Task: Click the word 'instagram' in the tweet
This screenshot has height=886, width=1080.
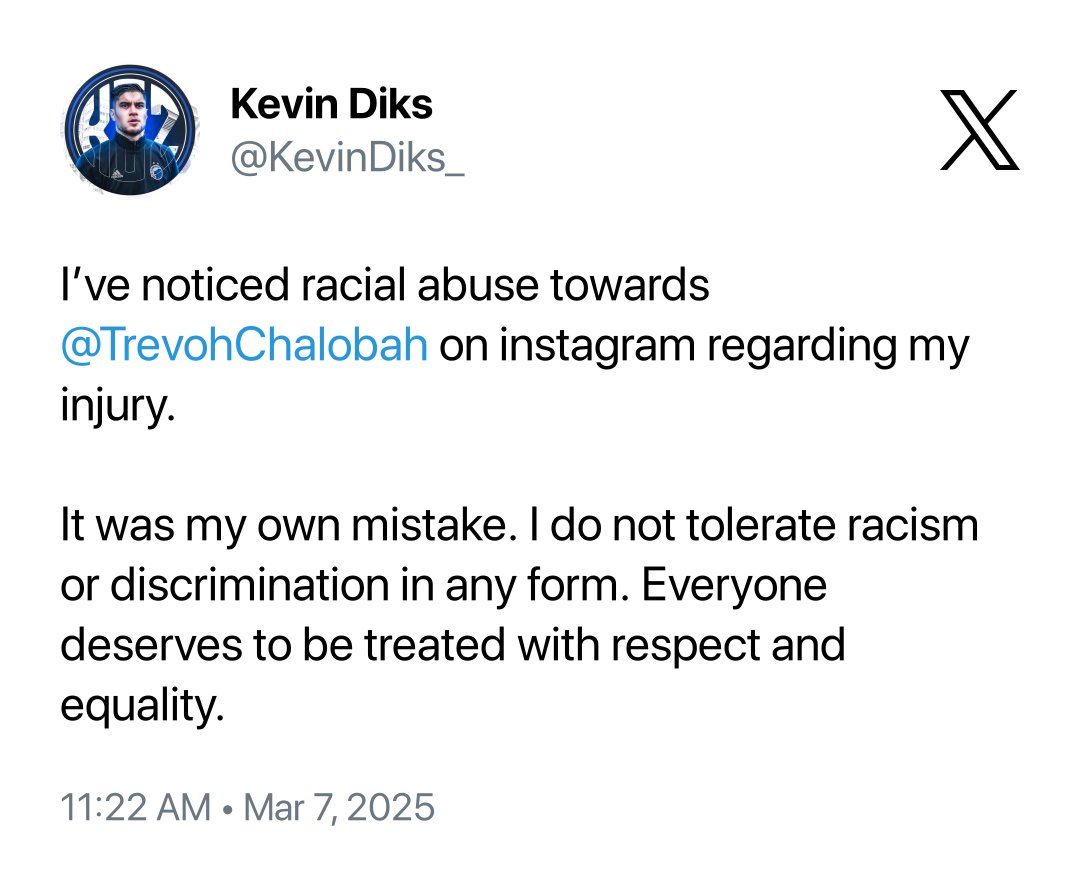Action: click(x=597, y=346)
